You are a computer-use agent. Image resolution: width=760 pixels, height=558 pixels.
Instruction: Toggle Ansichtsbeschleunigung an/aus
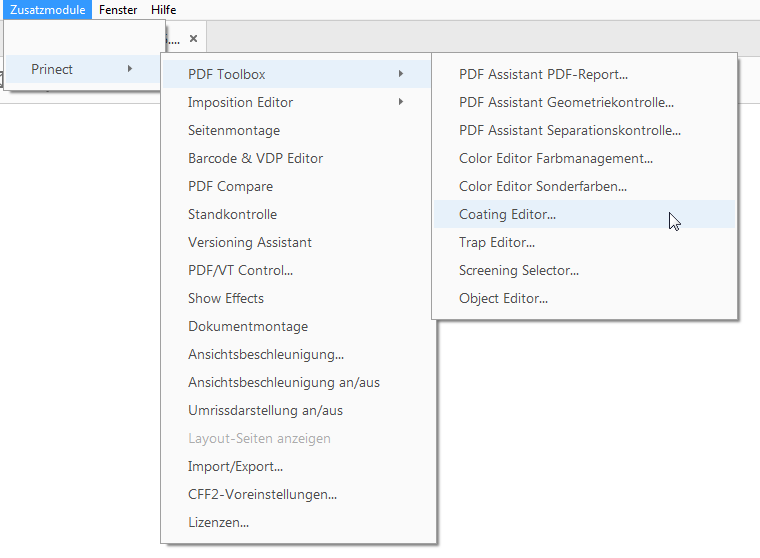(296, 383)
